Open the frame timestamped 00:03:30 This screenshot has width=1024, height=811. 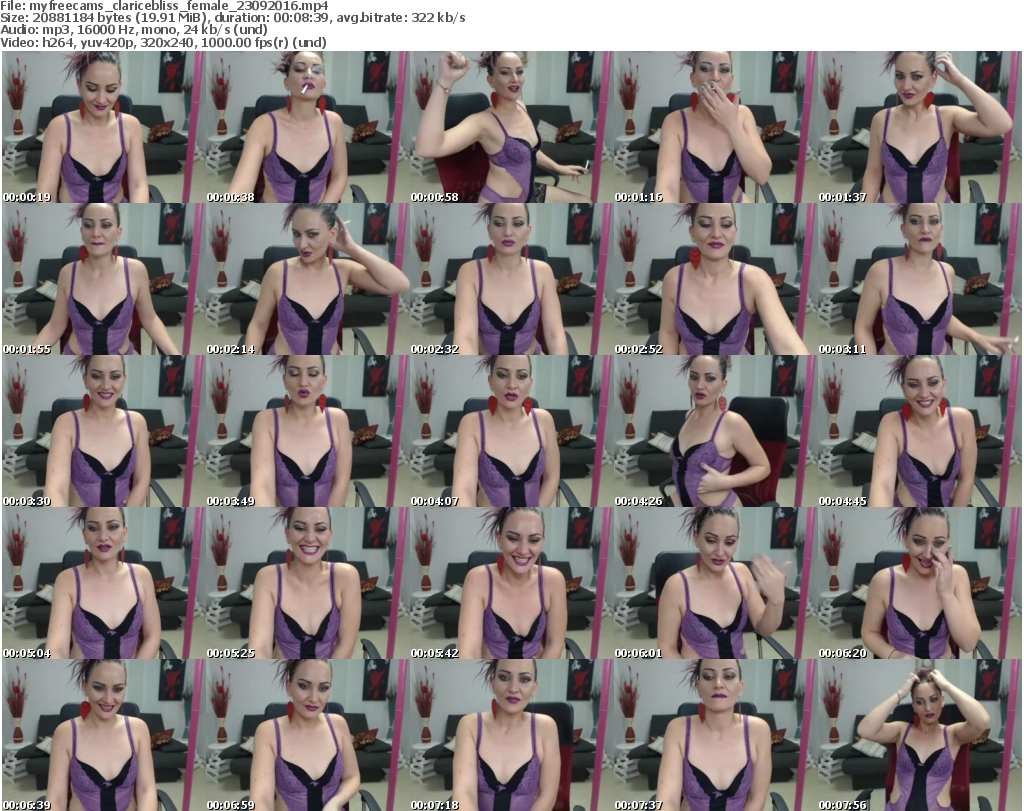pos(103,431)
